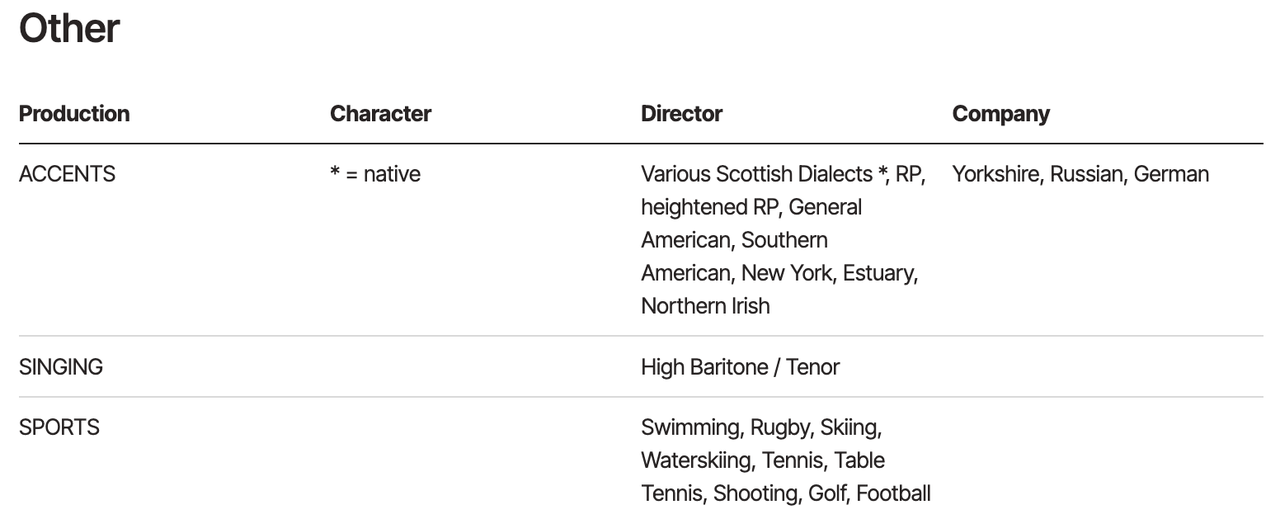Click the "Waterskiing, Tennis, Table" line
The height and width of the screenshot is (519, 1280).
[x=763, y=460]
